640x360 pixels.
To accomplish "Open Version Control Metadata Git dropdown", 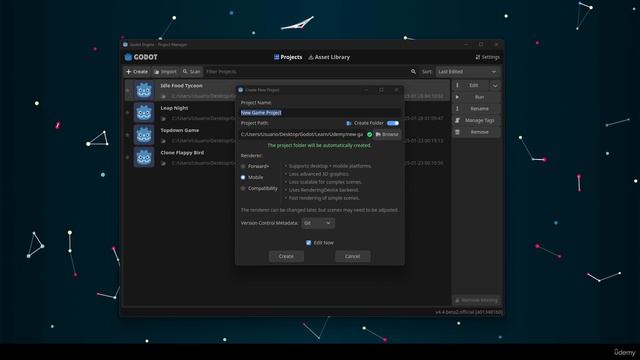I will pos(318,223).
